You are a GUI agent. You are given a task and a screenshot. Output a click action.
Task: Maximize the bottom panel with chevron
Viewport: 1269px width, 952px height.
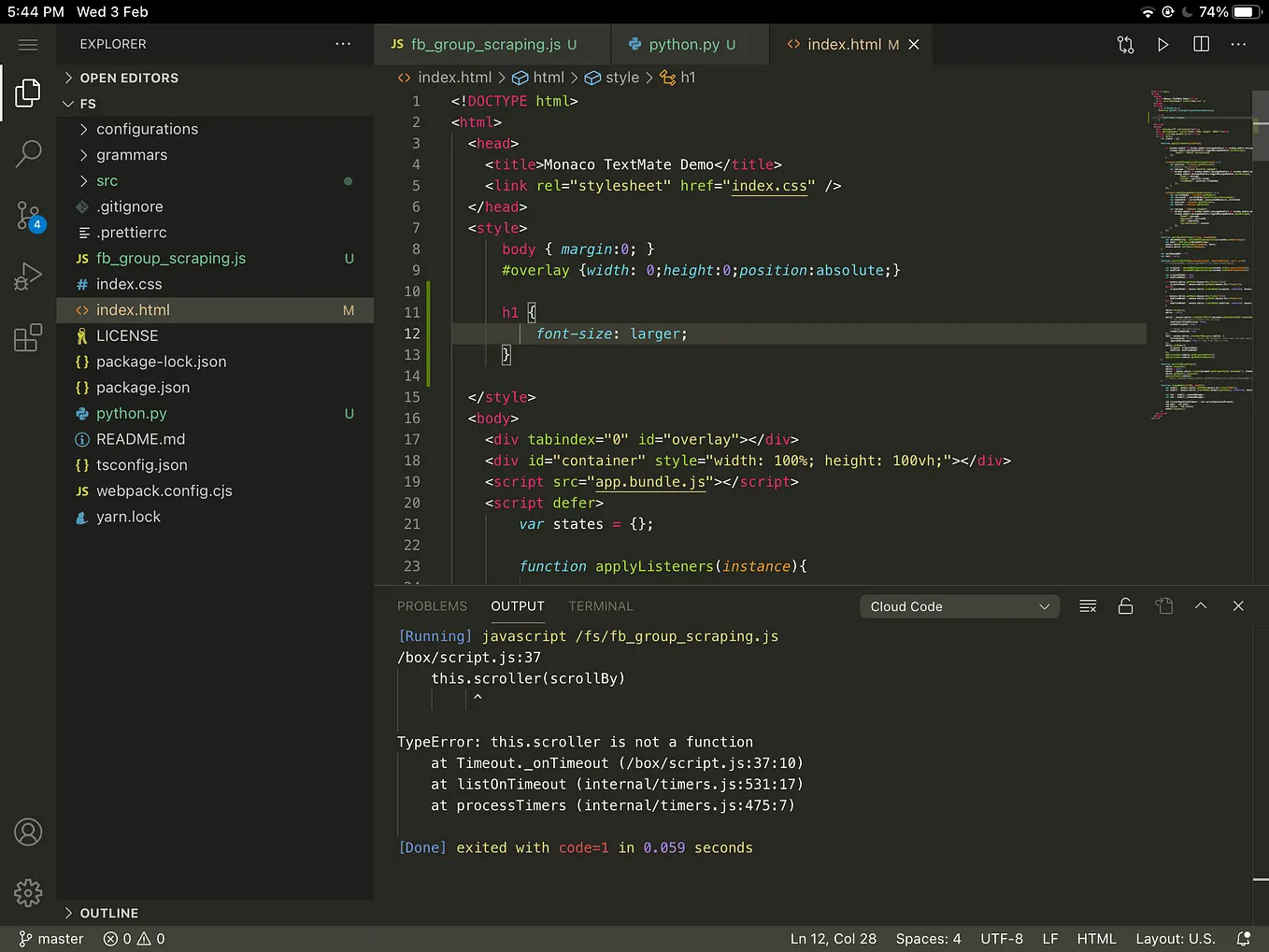[1201, 606]
